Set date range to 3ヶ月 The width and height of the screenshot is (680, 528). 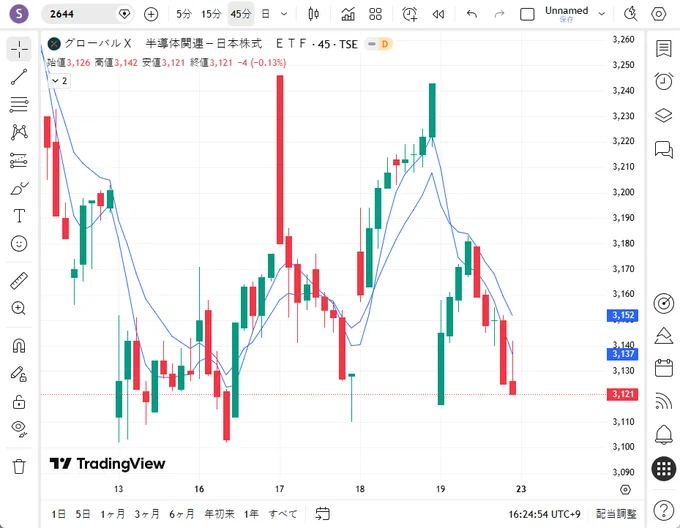pyautogui.click(x=147, y=514)
